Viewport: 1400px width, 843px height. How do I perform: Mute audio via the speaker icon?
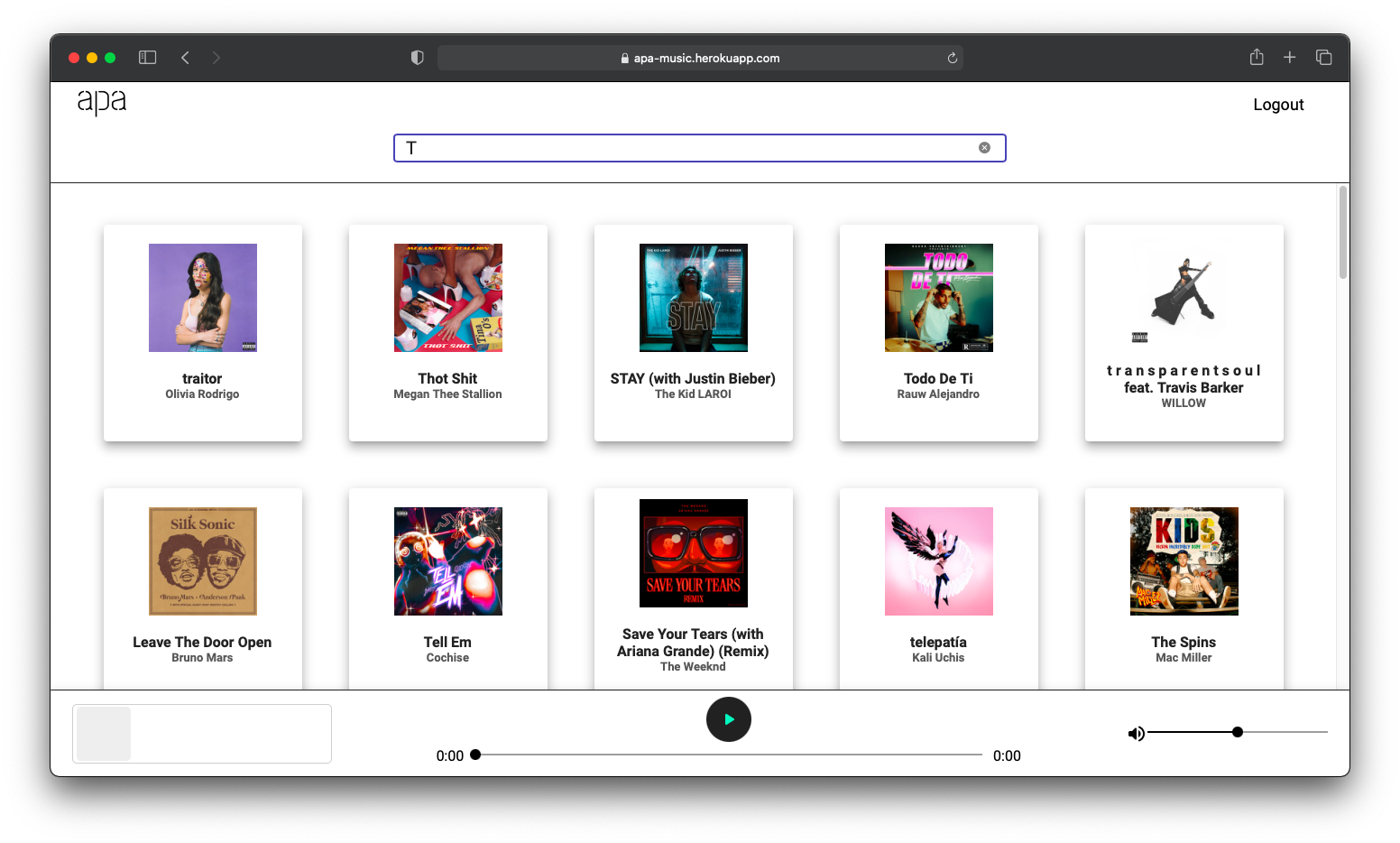click(1136, 734)
